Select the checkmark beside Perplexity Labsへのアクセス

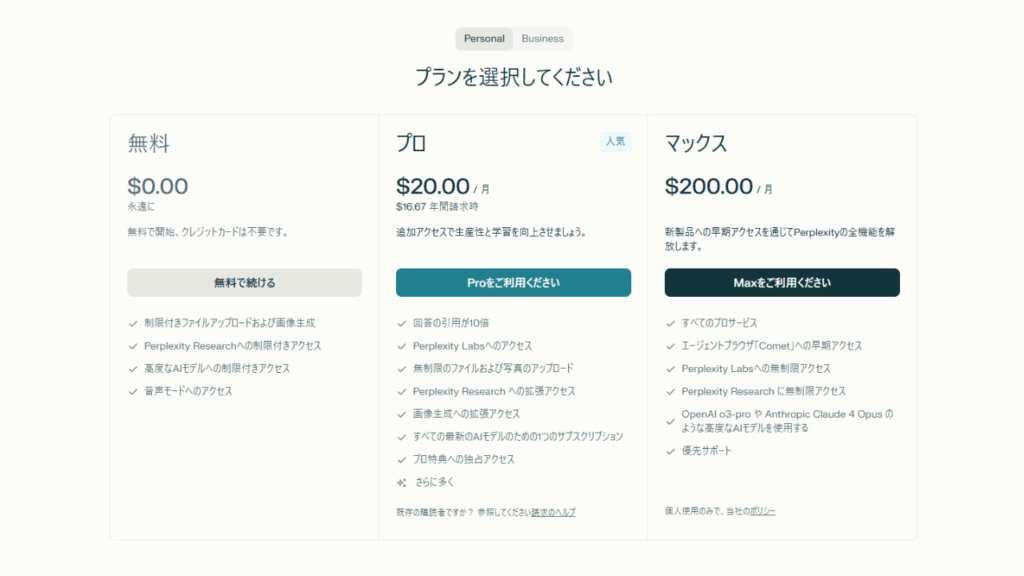tap(402, 346)
